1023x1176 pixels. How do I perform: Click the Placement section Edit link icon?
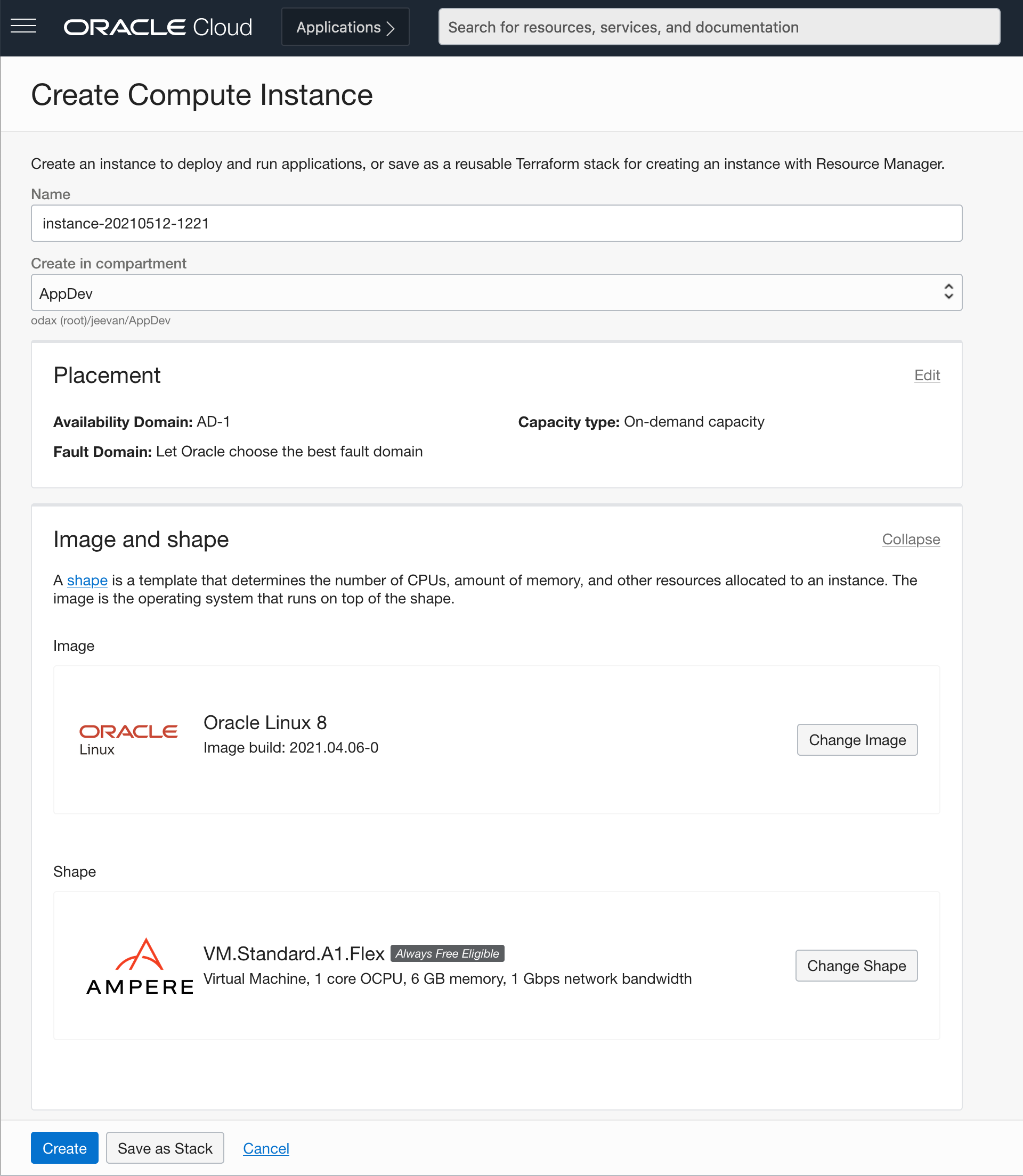(927, 375)
